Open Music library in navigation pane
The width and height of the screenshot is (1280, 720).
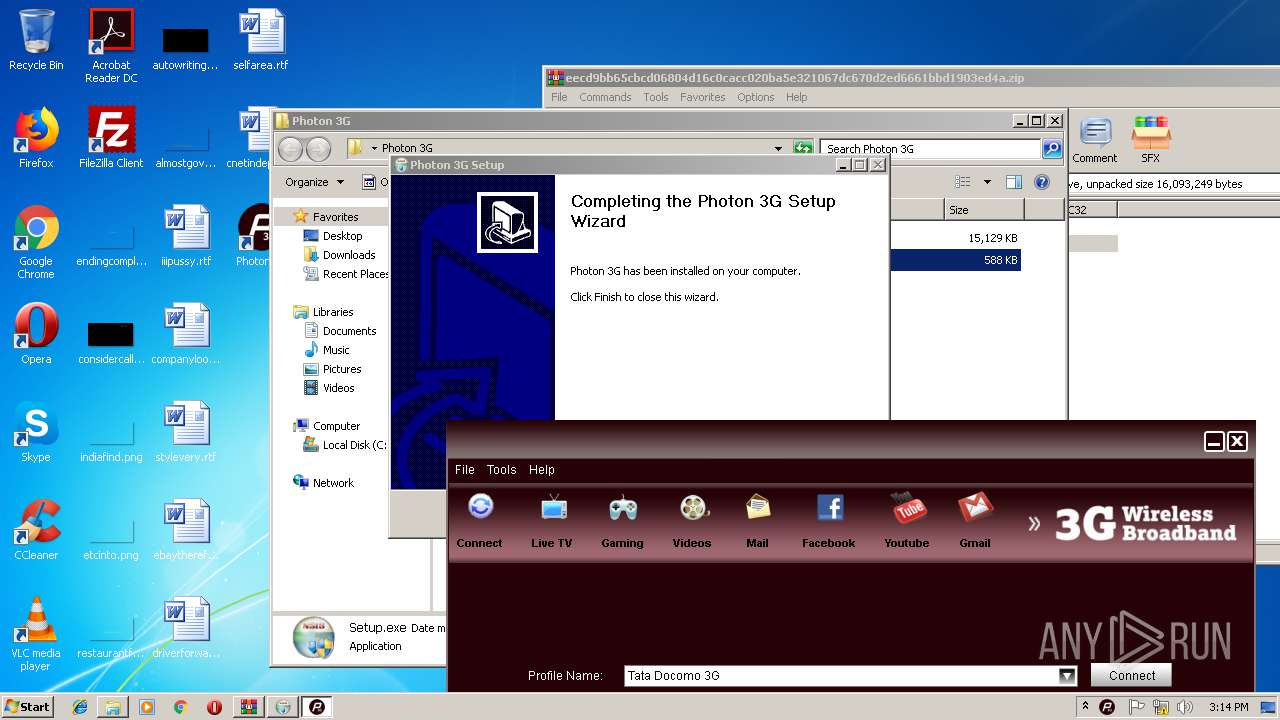click(336, 350)
